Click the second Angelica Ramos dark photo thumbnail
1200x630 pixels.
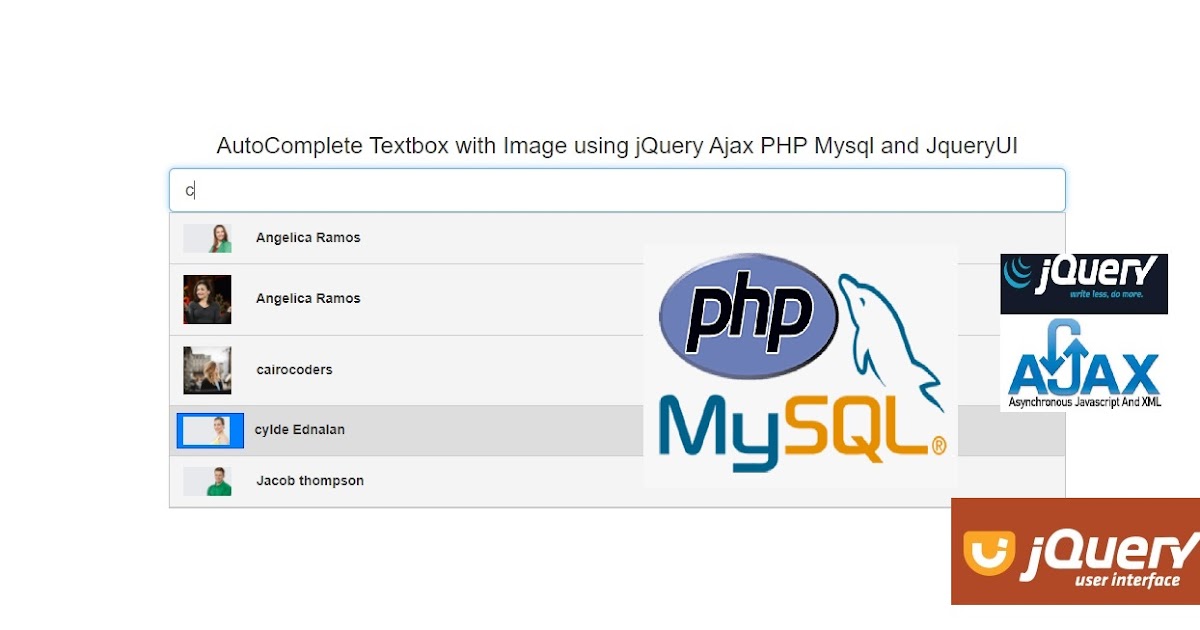click(208, 298)
